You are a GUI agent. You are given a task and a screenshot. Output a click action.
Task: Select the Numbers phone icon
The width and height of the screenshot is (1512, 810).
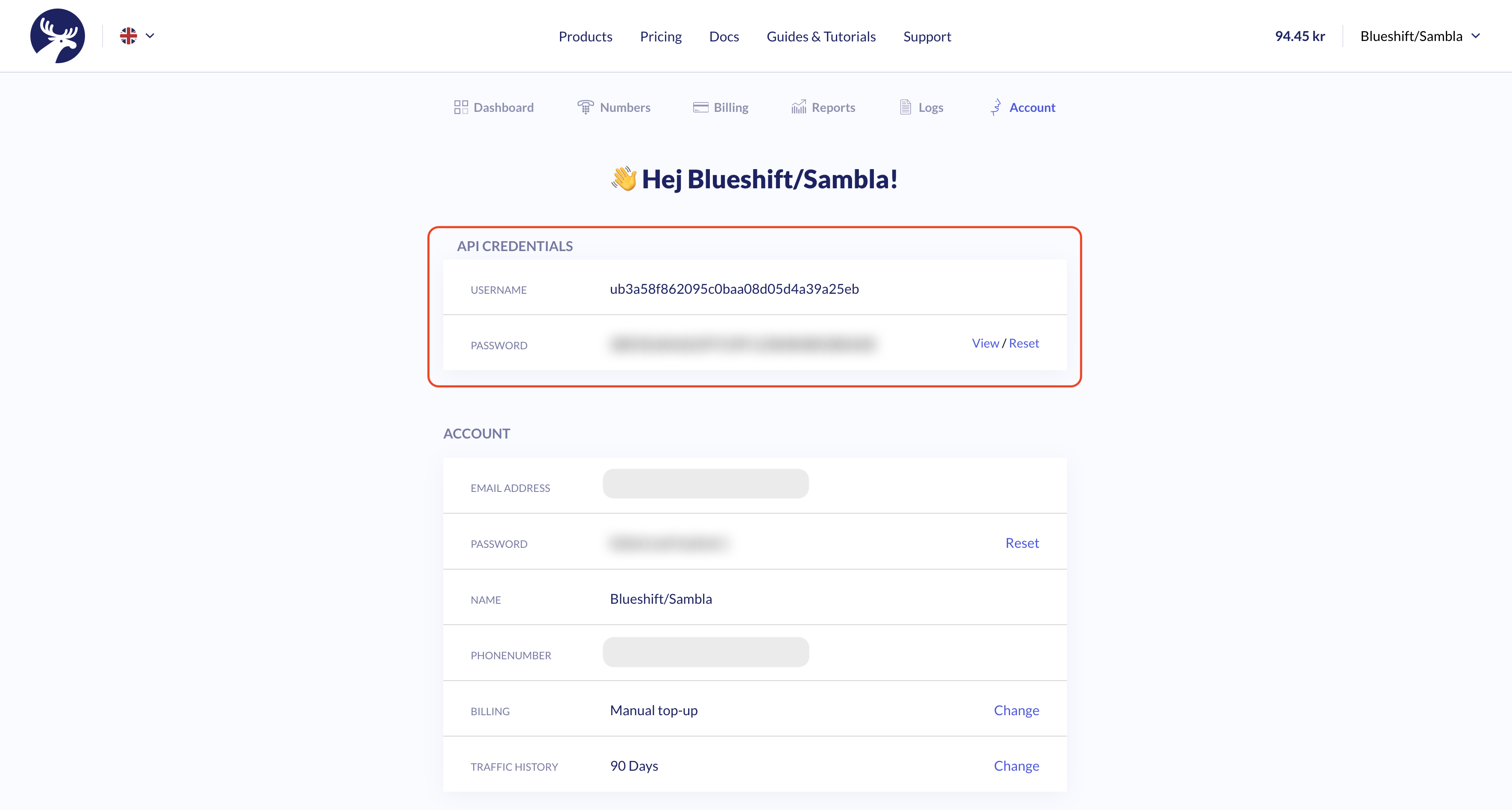[585, 107]
